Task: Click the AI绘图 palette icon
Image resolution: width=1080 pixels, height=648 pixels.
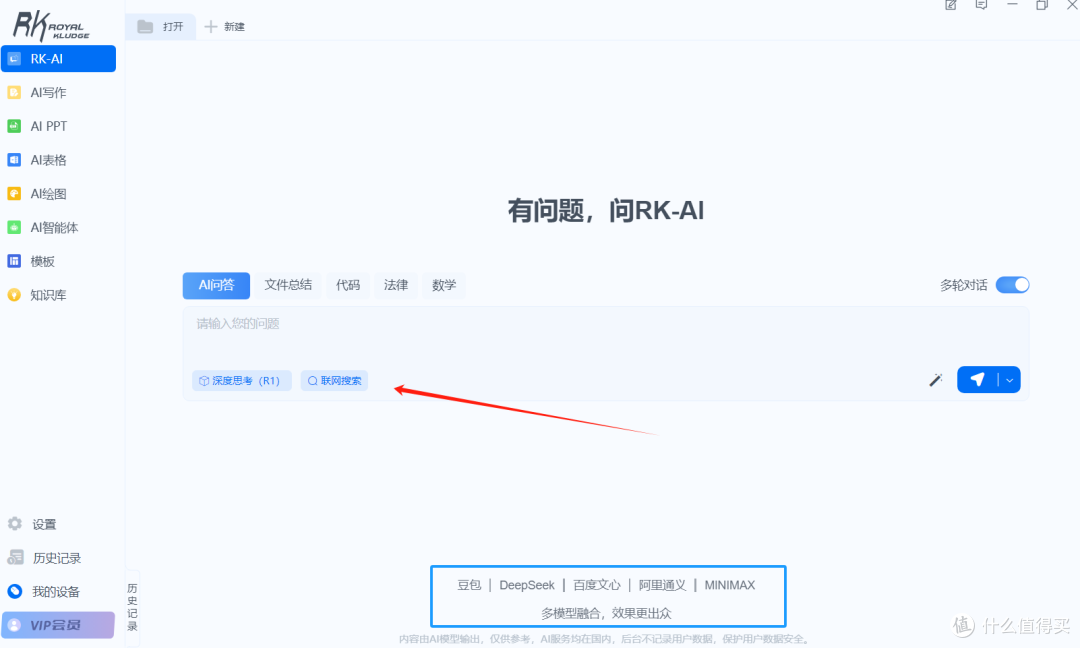Action: (x=14, y=194)
